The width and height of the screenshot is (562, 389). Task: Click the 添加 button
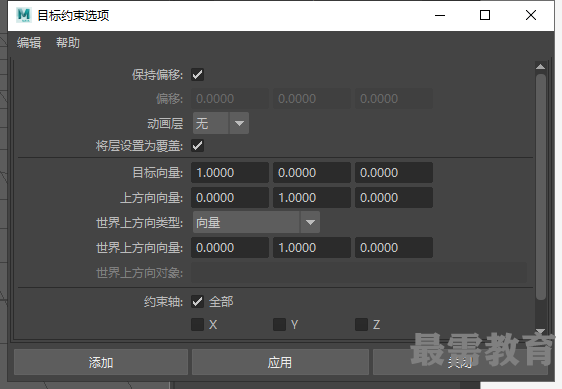point(101,362)
